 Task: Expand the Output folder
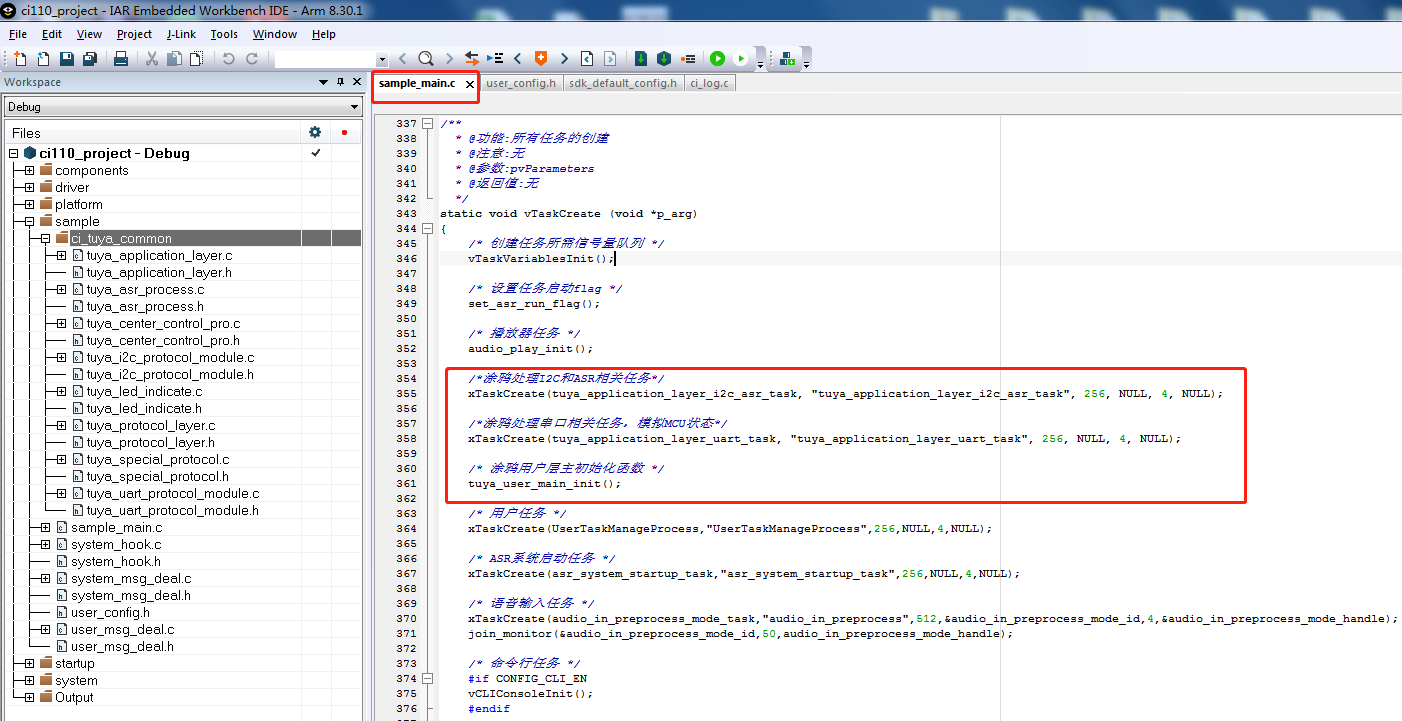point(29,697)
